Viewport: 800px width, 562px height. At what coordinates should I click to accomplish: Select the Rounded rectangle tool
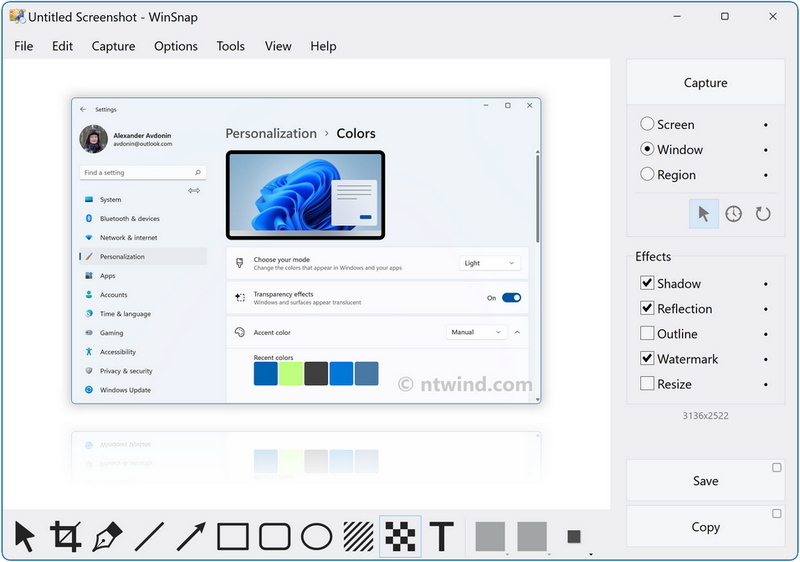coord(275,537)
